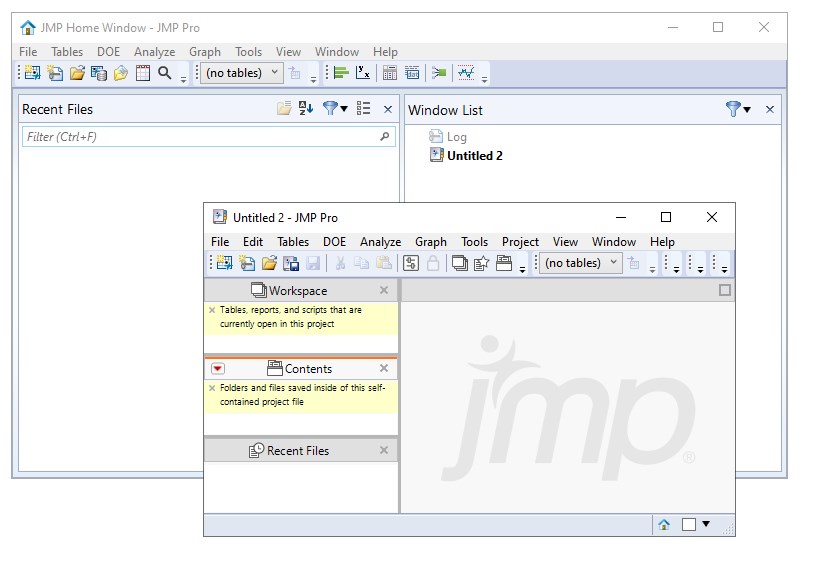Click the Control Chart icon in Home Window
Image resolution: width=832 pixels, height=564 pixels.
[466, 73]
